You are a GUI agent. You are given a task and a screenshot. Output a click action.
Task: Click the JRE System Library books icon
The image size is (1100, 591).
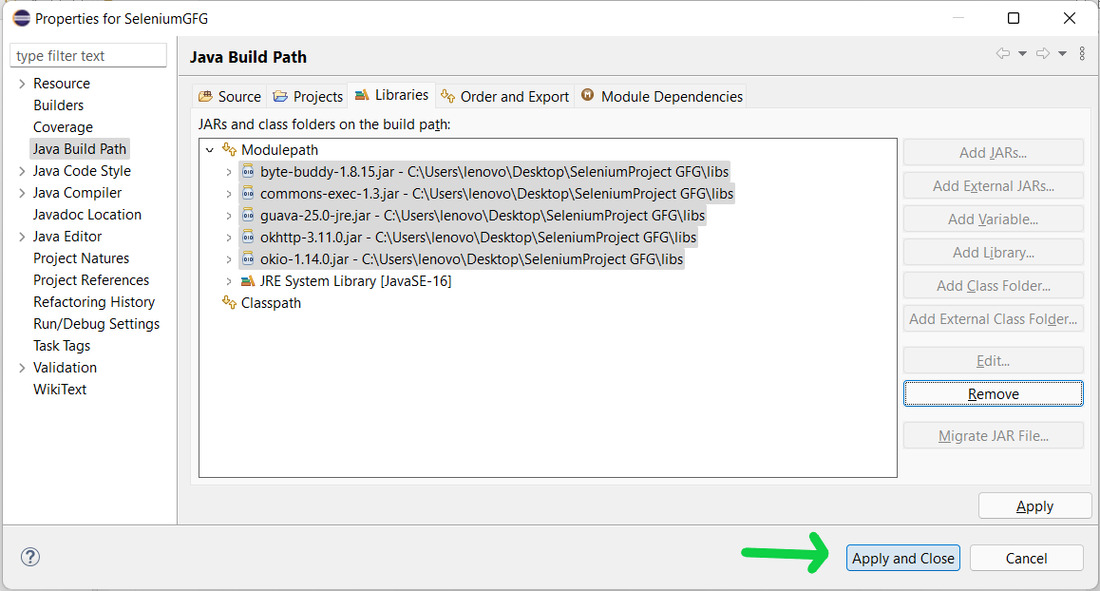(249, 281)
